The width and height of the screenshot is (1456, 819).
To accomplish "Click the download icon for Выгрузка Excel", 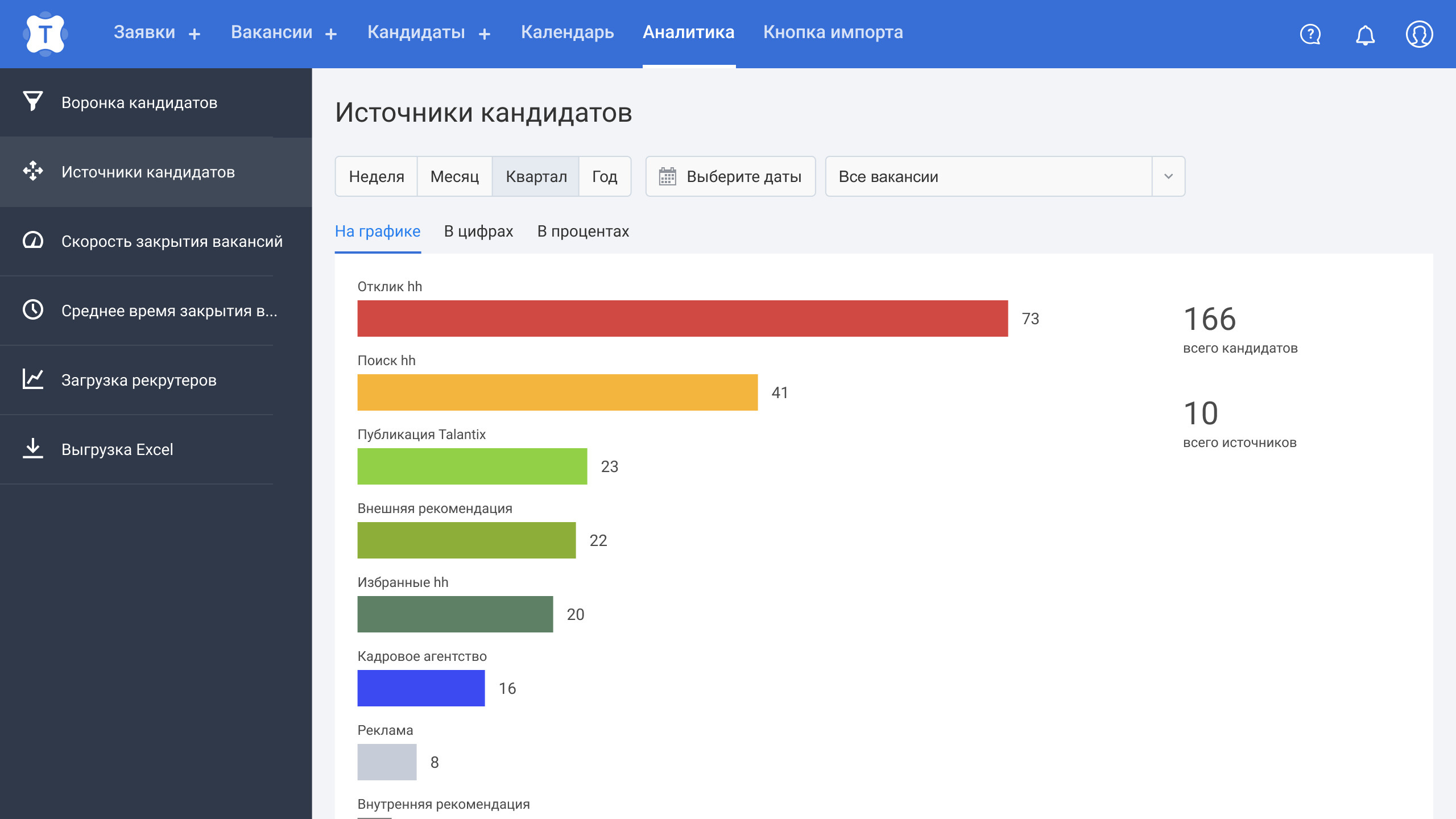I will click(x=33, y=448).
